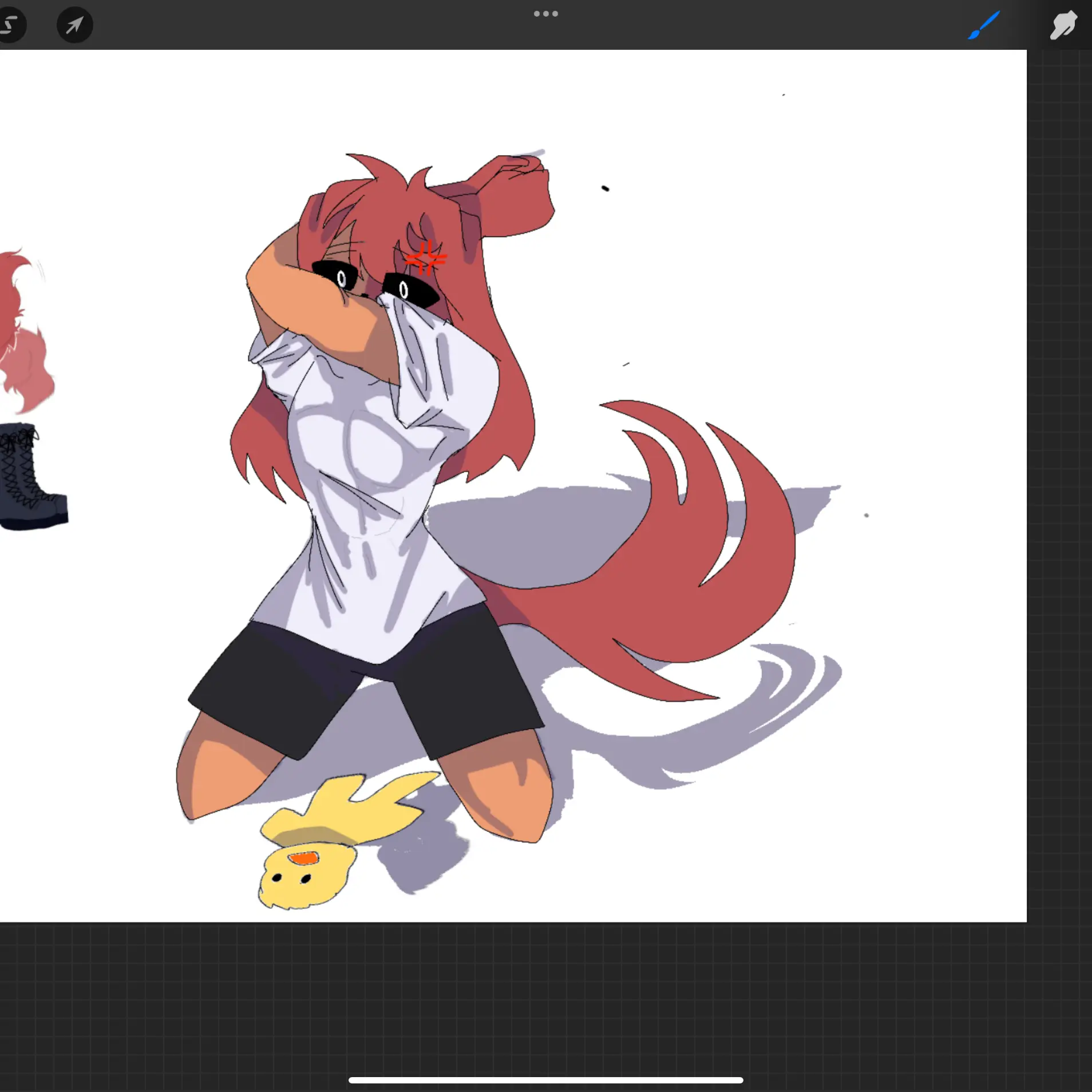Select the Brush tool

[x=983, y=25]
